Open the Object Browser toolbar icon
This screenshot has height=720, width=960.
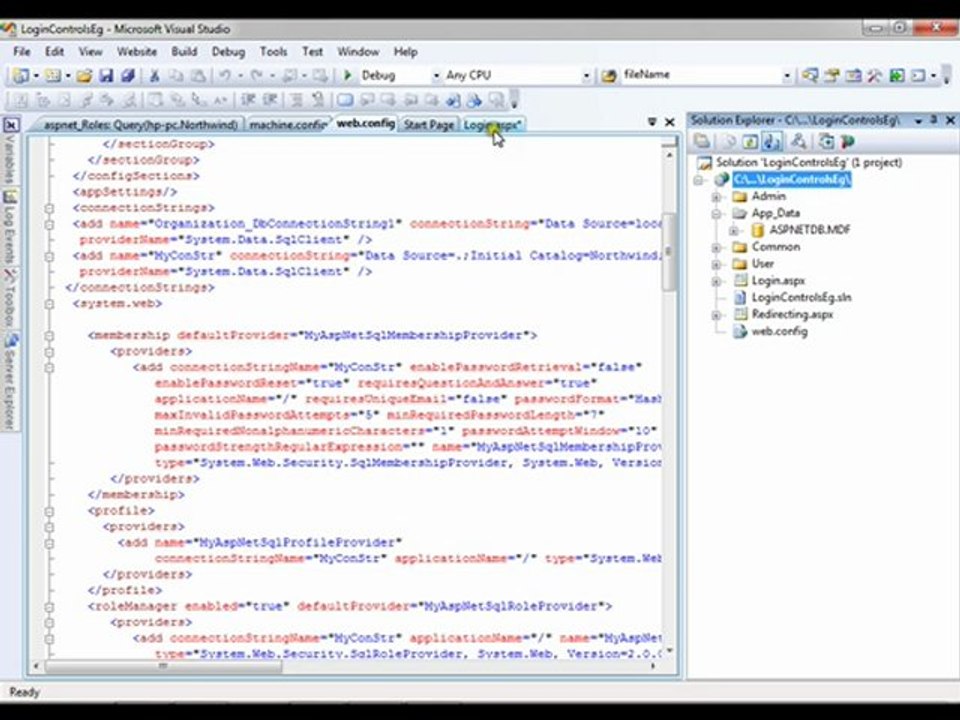click(853, 75)
